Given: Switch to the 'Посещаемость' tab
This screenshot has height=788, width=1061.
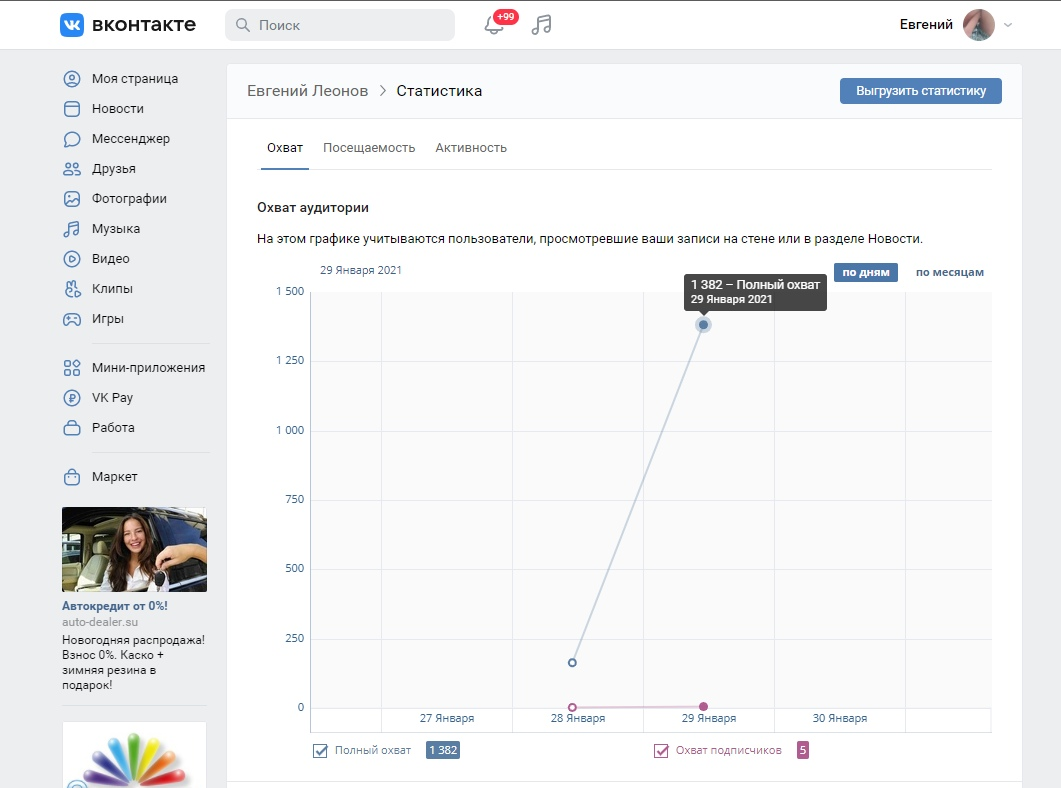Looking at the screenshot, I should click(x=369, y=148).
